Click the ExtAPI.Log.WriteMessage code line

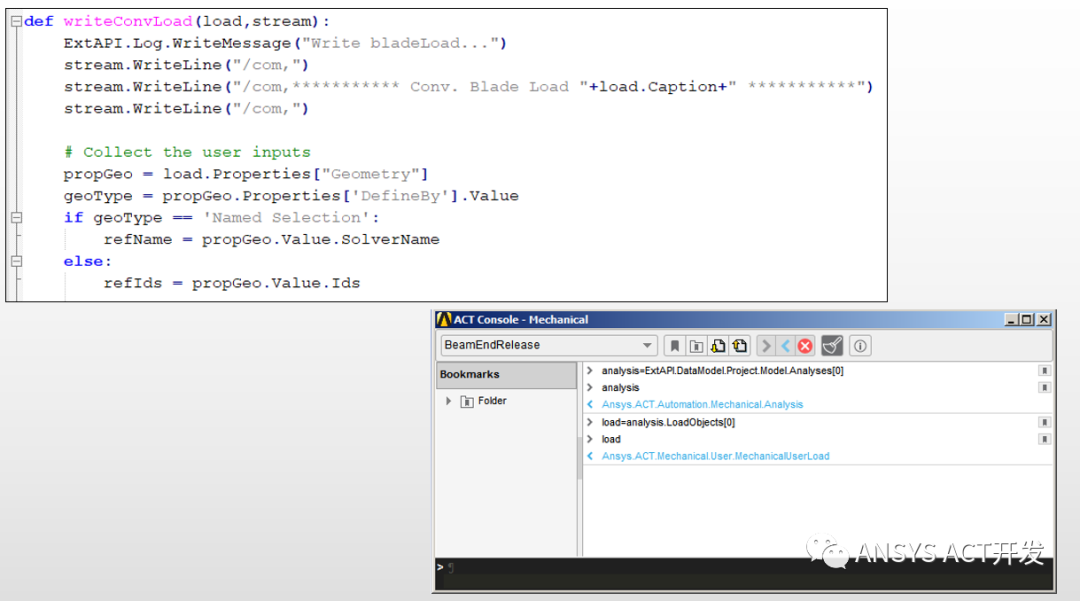pyautogui.click(x=285, y=43)
